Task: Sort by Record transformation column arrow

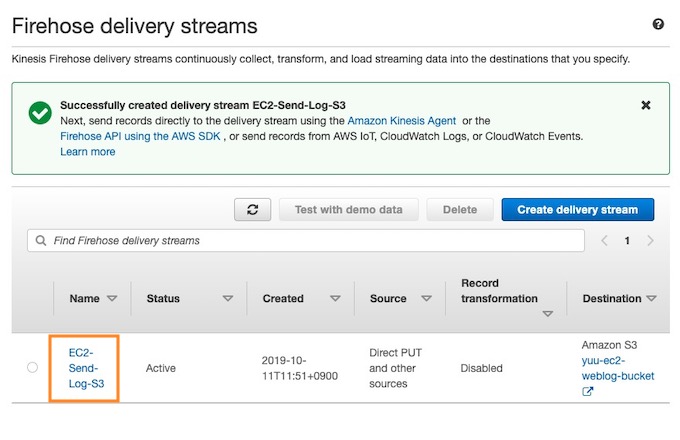Action: coord(548,314)
